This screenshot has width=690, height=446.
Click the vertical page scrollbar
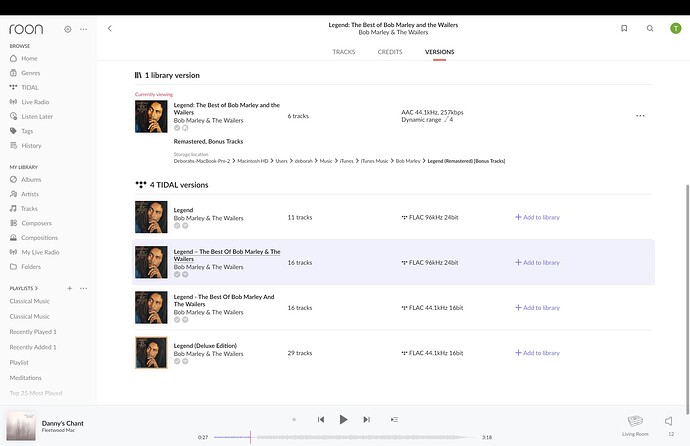click(x=687, y=299)
